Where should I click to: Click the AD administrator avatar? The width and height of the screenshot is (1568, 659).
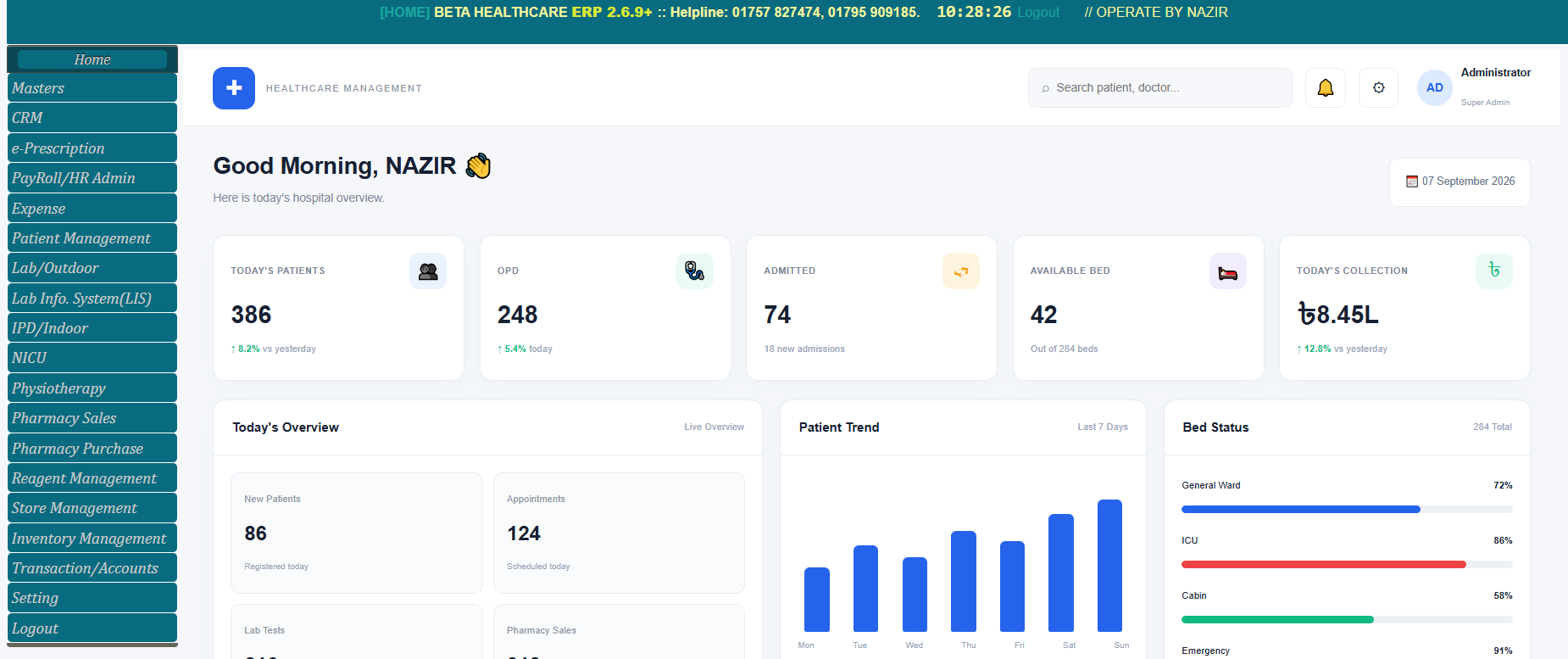pyautogui.click(x=1435, y=87)
